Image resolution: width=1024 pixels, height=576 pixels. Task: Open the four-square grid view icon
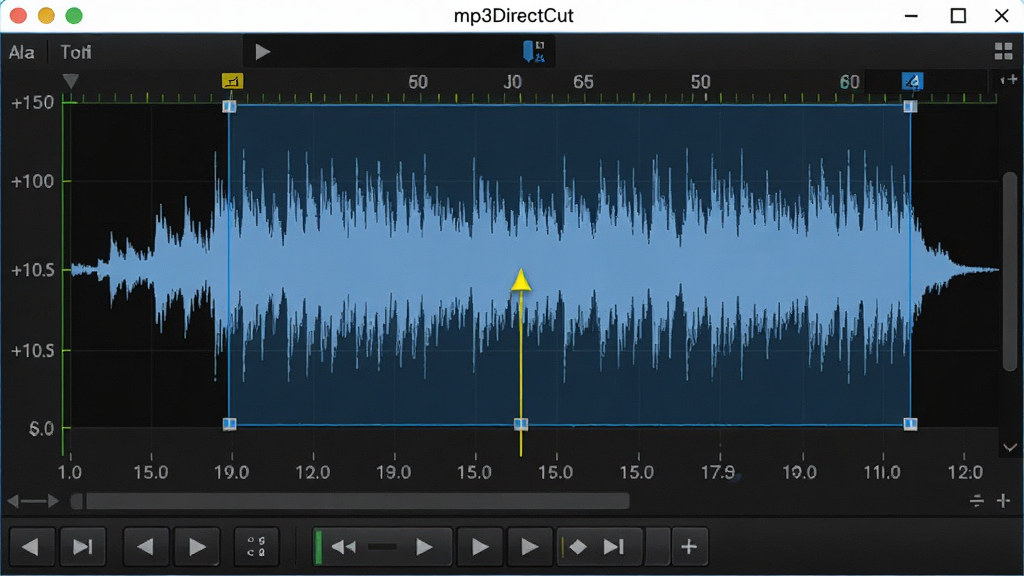[x=1003, y=52]
